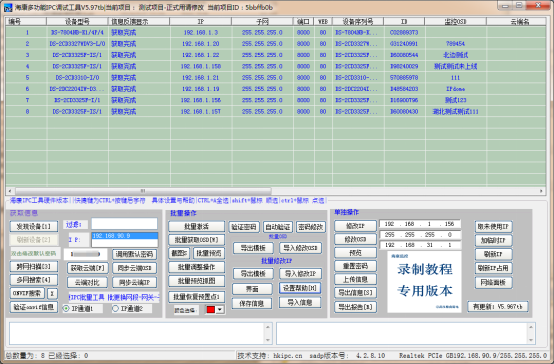This screenshot has height=364, width=554.
Task: Start 多网搜索[4] search
Action: pyautogui.click(x=34, y=280)
